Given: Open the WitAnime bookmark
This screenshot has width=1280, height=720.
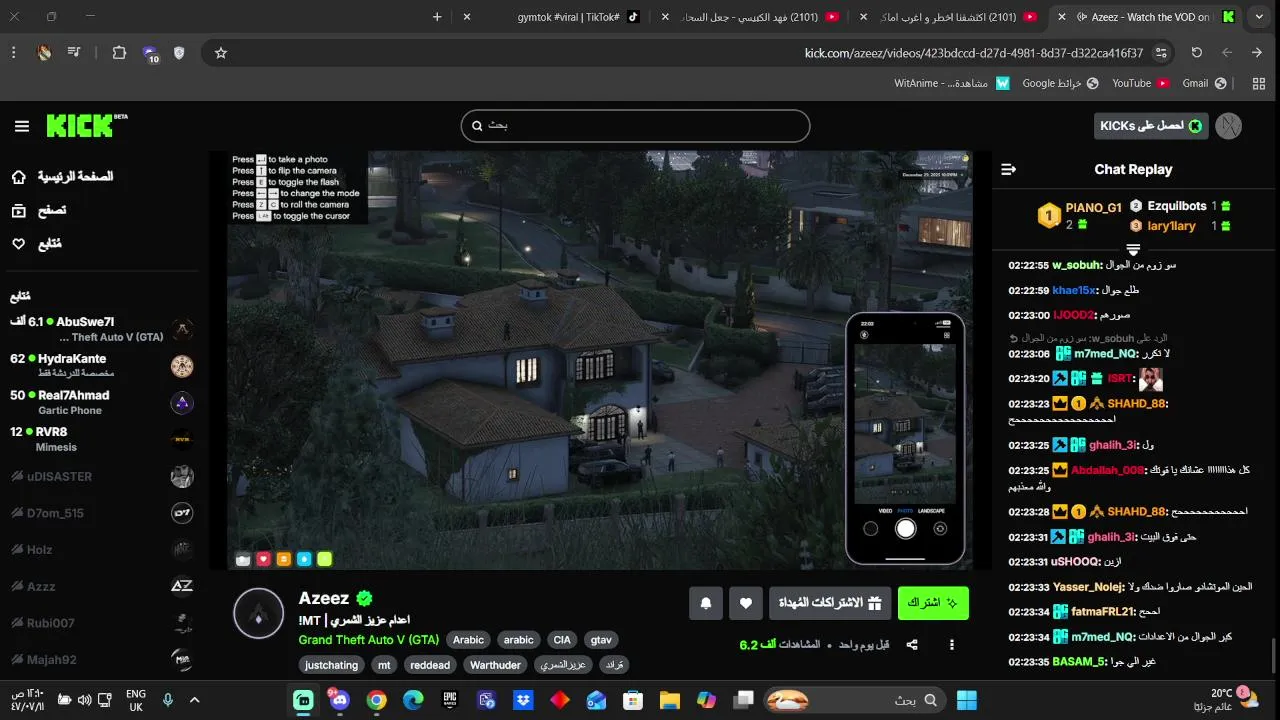Looking at the screenshot, I should (952, 83).
